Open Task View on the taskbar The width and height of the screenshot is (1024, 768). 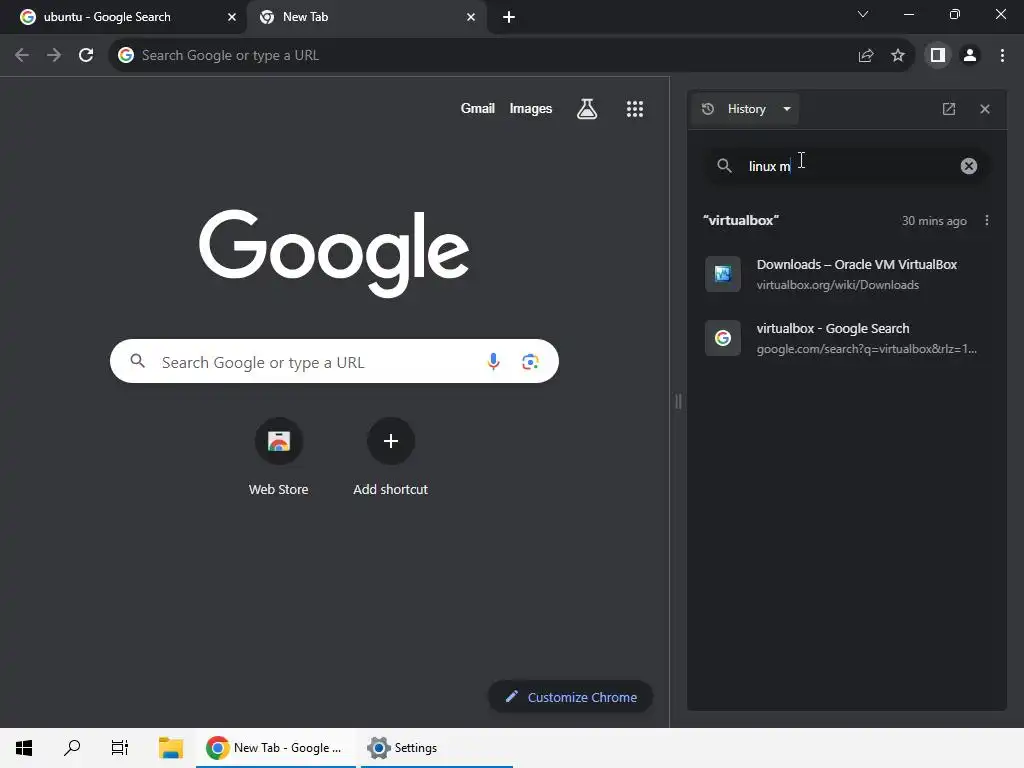(x=120, y=748)
